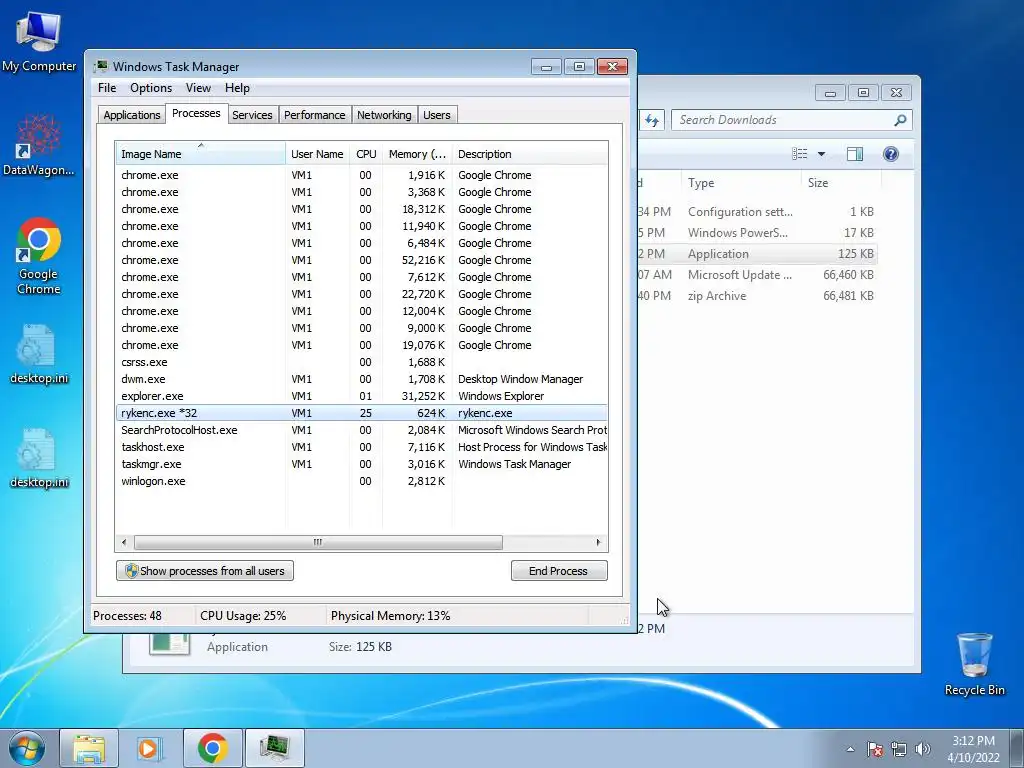This screenshot has width=1024, height=768.
Task: Open the Options menu
Action: click(151, 88)
